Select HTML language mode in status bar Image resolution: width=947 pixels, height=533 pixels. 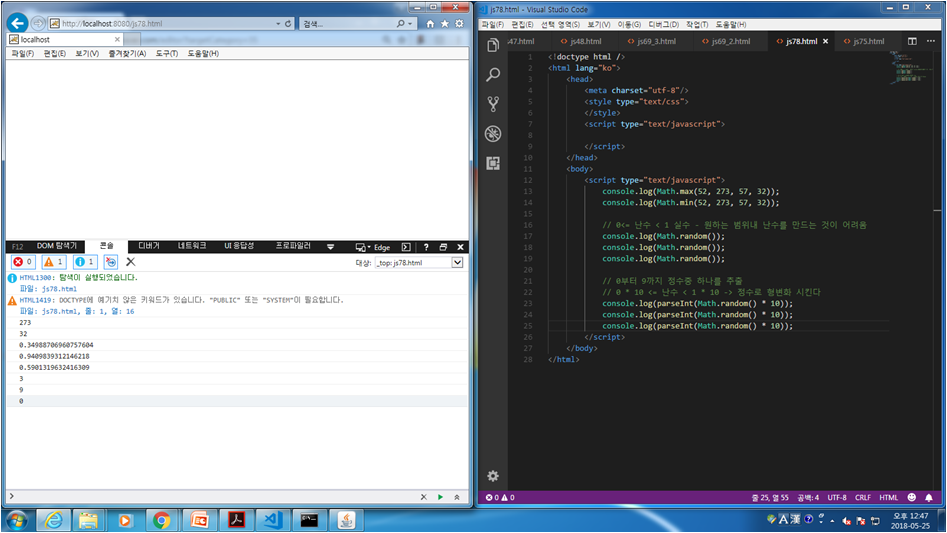coord(888,497)
